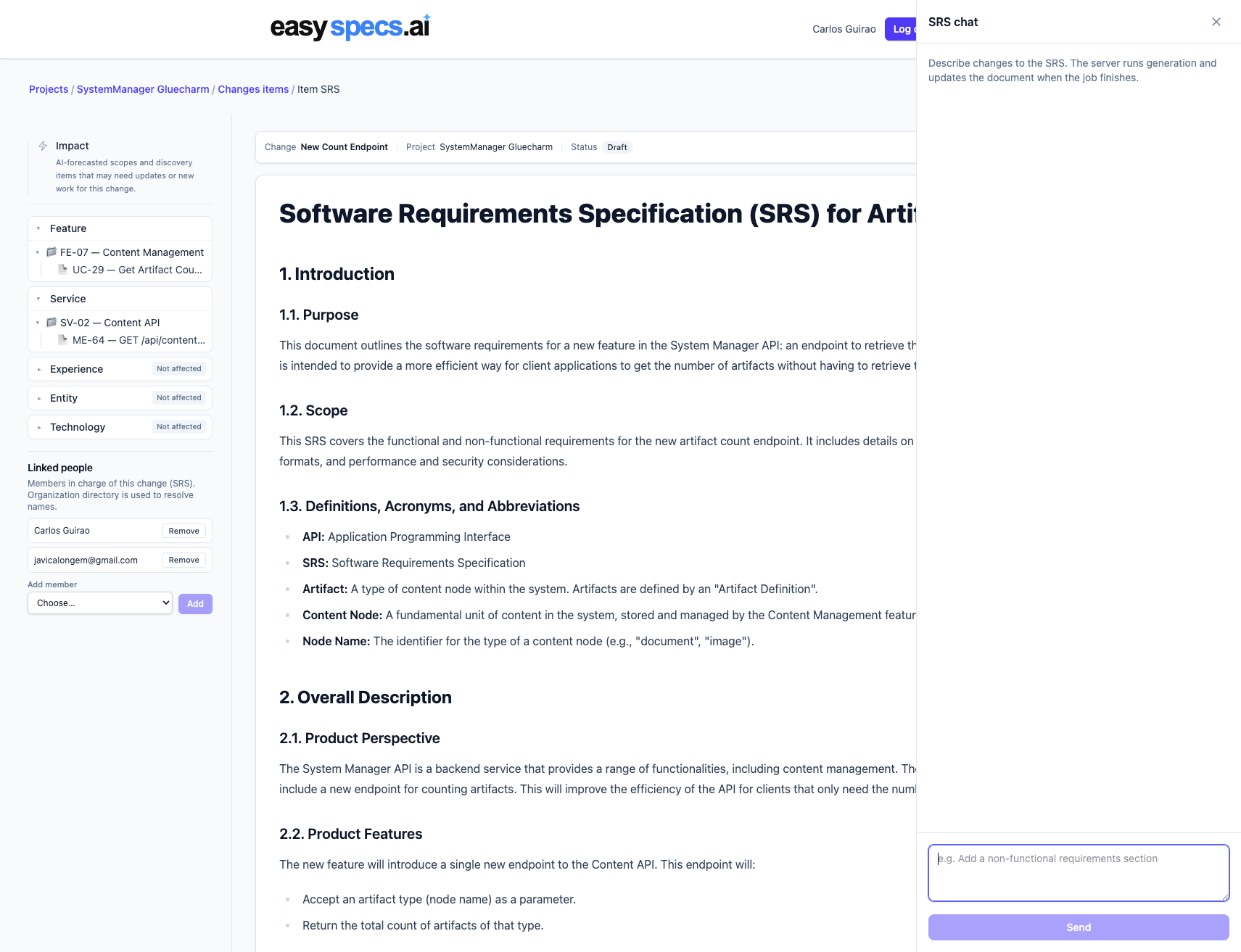The image size is (1241, 952).
Task: Collapse the Feature impact section
Action: pos(38,228)
